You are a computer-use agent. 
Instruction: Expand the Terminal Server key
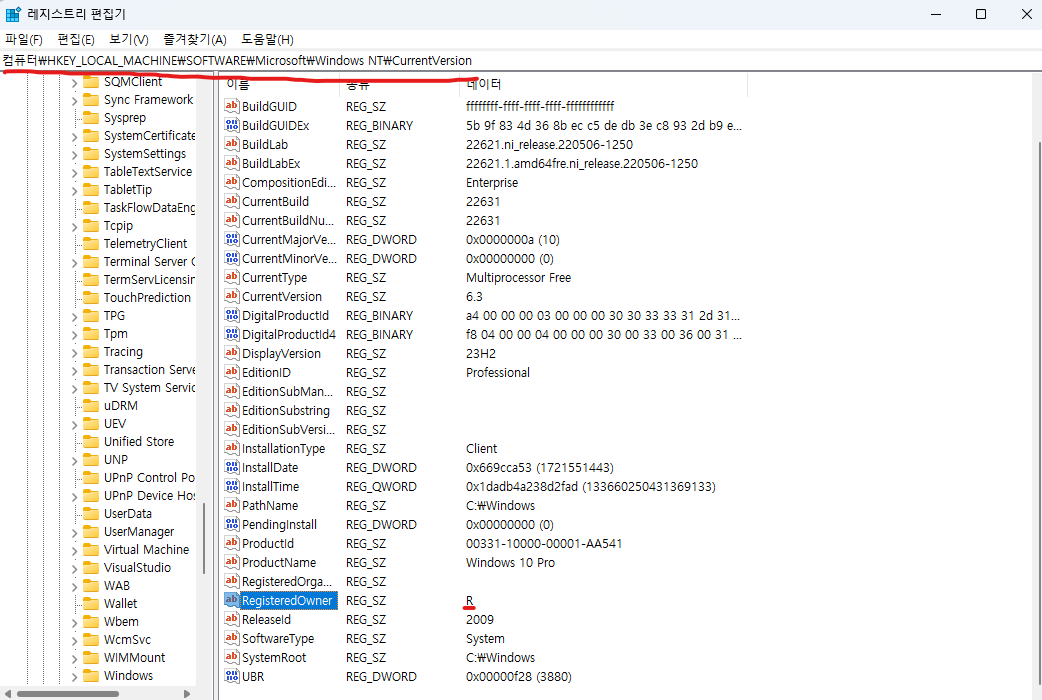pyautogui.click(x=74, y=263)
